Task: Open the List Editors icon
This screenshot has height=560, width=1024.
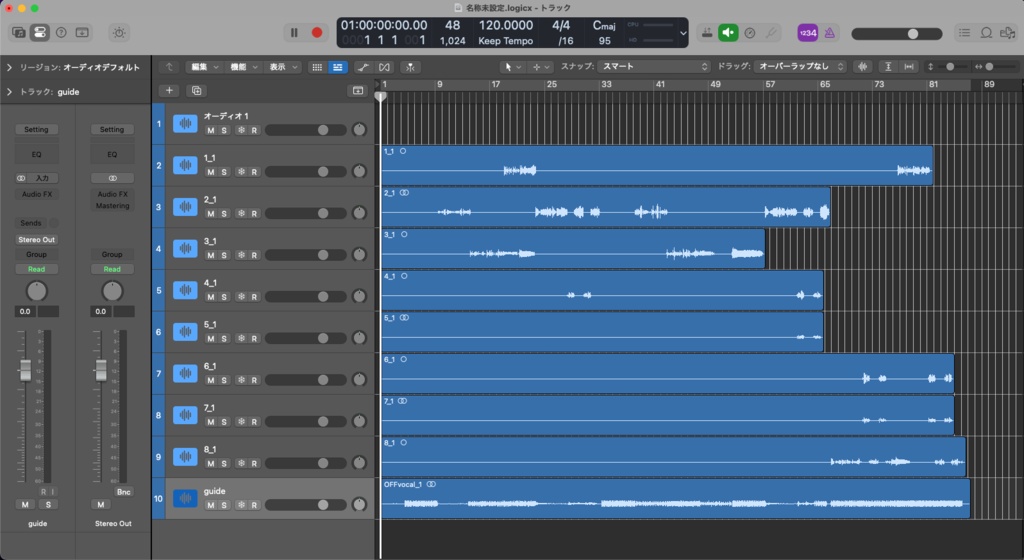Action: [965, 32]
